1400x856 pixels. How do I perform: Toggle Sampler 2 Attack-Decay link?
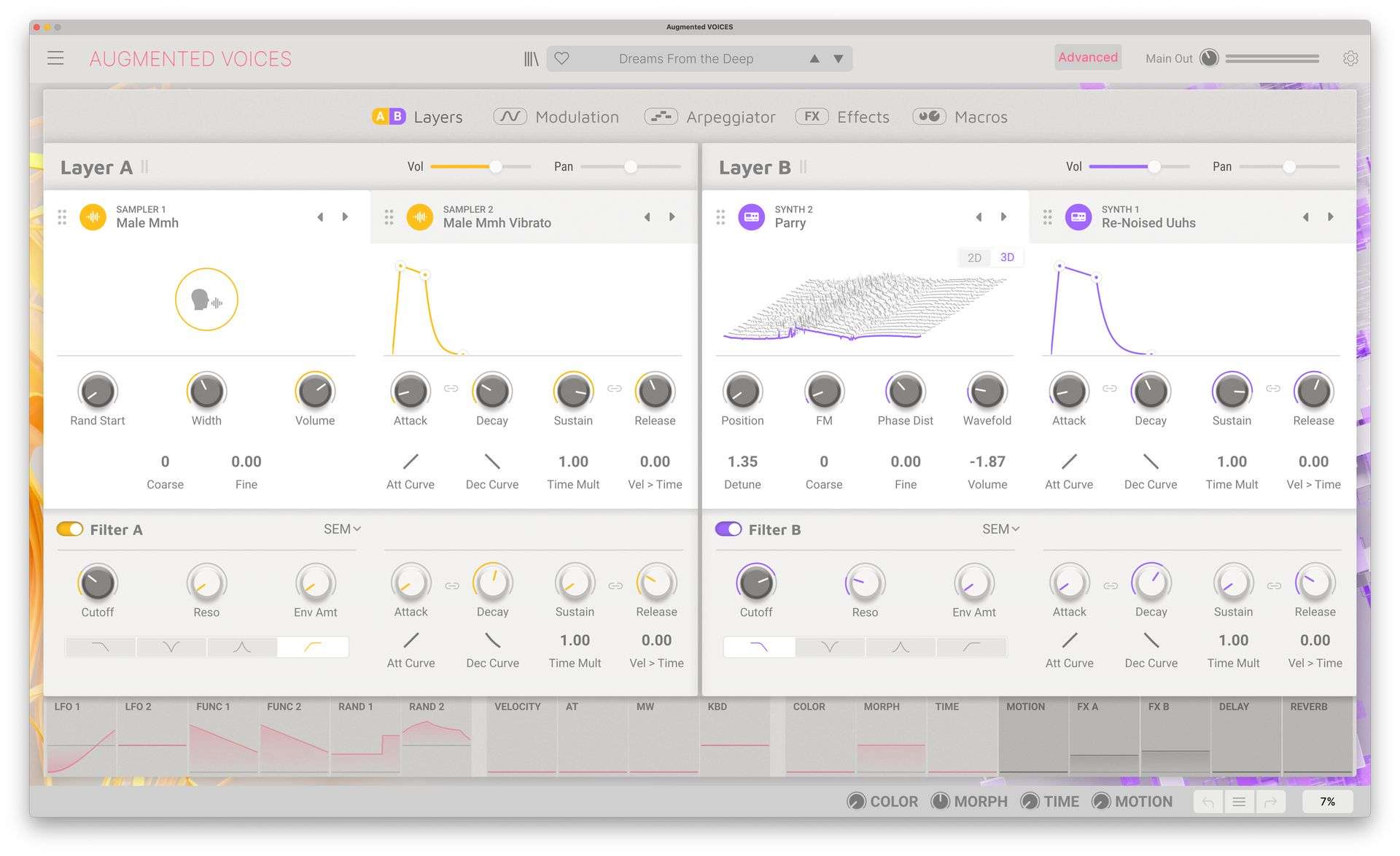[x=451, y=389]
